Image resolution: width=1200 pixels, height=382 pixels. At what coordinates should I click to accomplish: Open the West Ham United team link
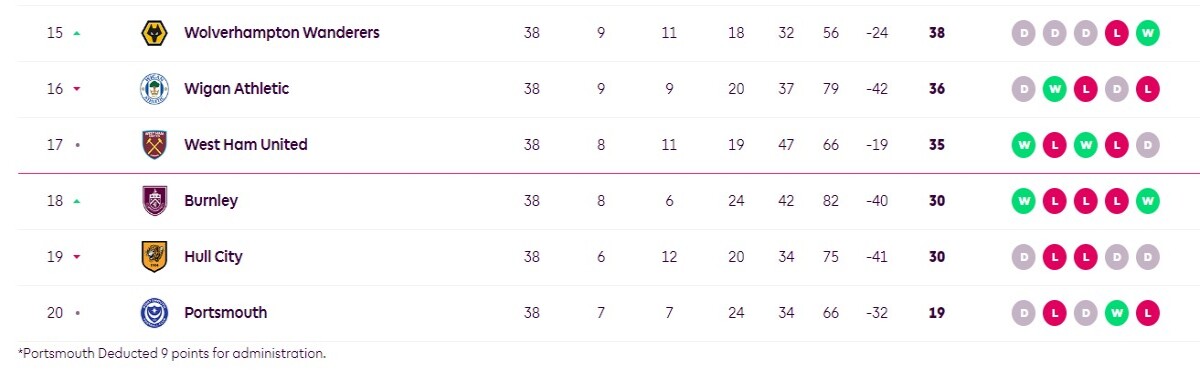246,145
